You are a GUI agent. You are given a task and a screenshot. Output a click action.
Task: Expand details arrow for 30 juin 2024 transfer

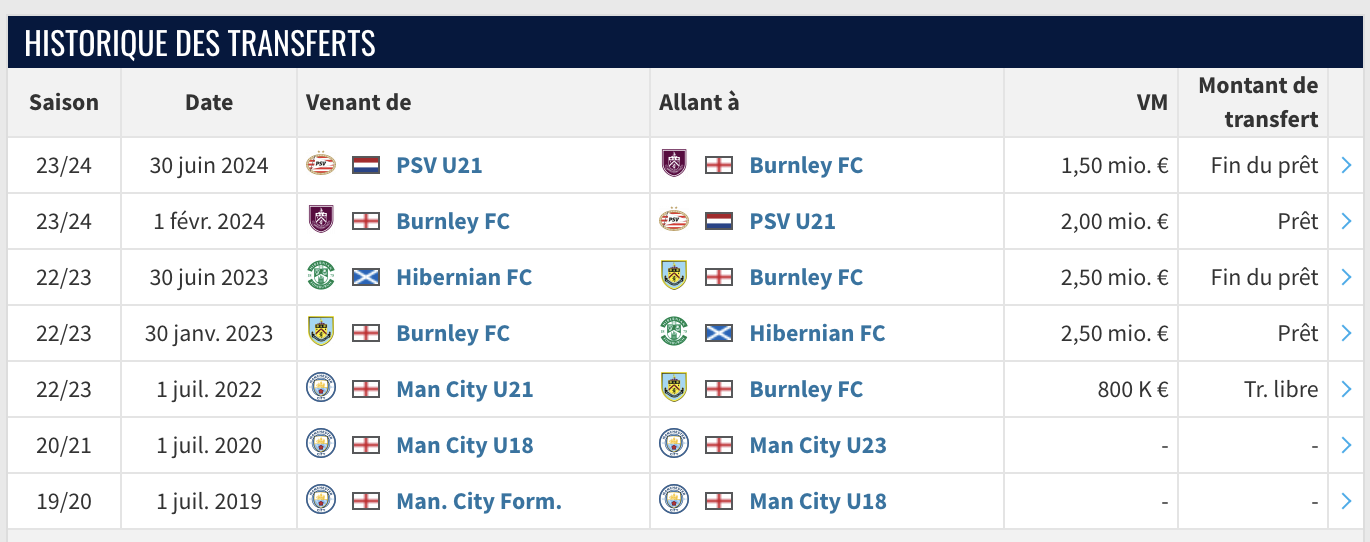coord(1346,165)
